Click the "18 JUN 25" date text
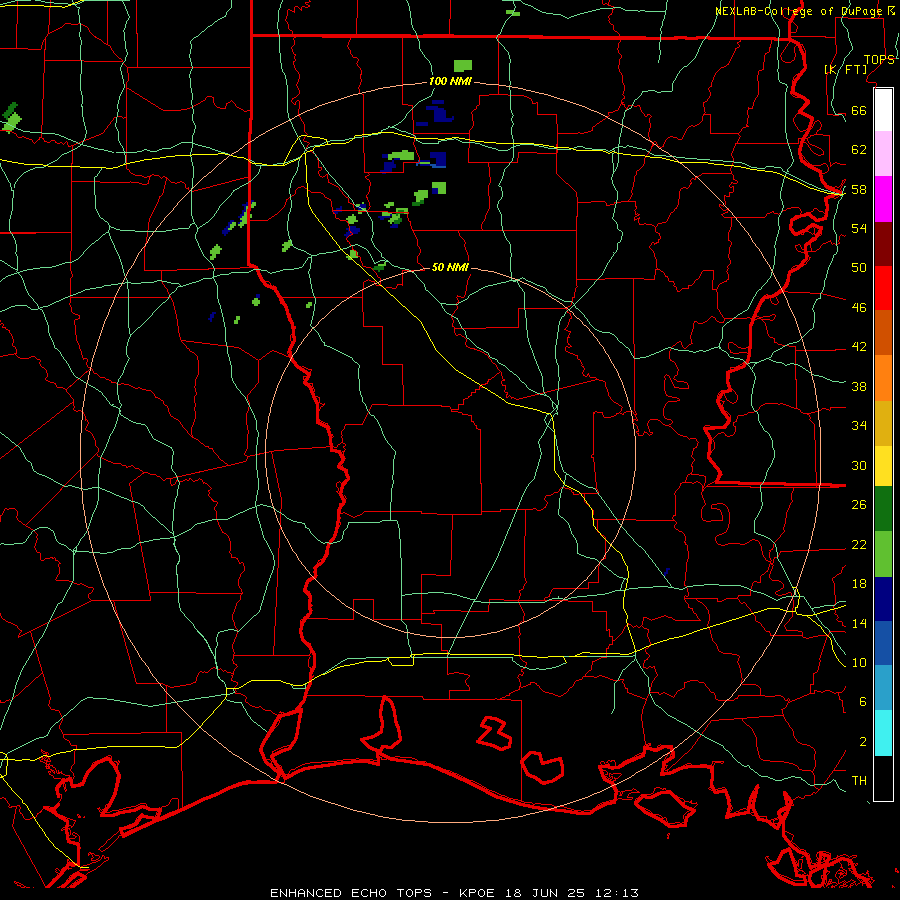Screen dimensions: 900x900 (x=545, y=893)
